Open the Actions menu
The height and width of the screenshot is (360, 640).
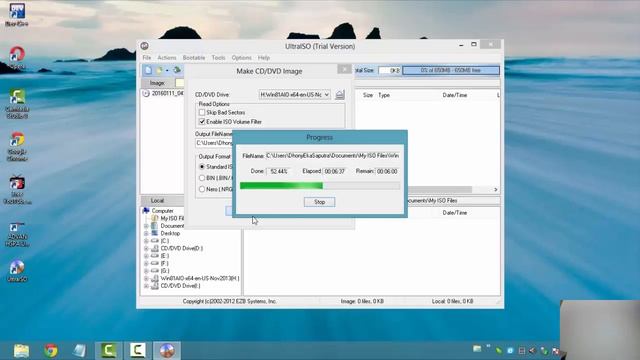point(167,58)
